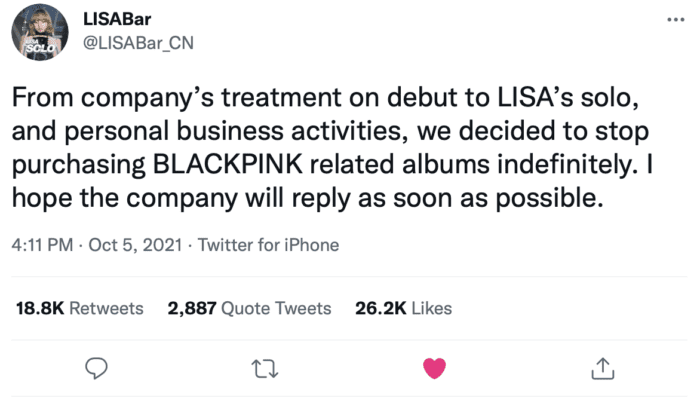The image size is (700, 404).
Task: Click the 26.2K like count number
Action: tap(381, 308)
